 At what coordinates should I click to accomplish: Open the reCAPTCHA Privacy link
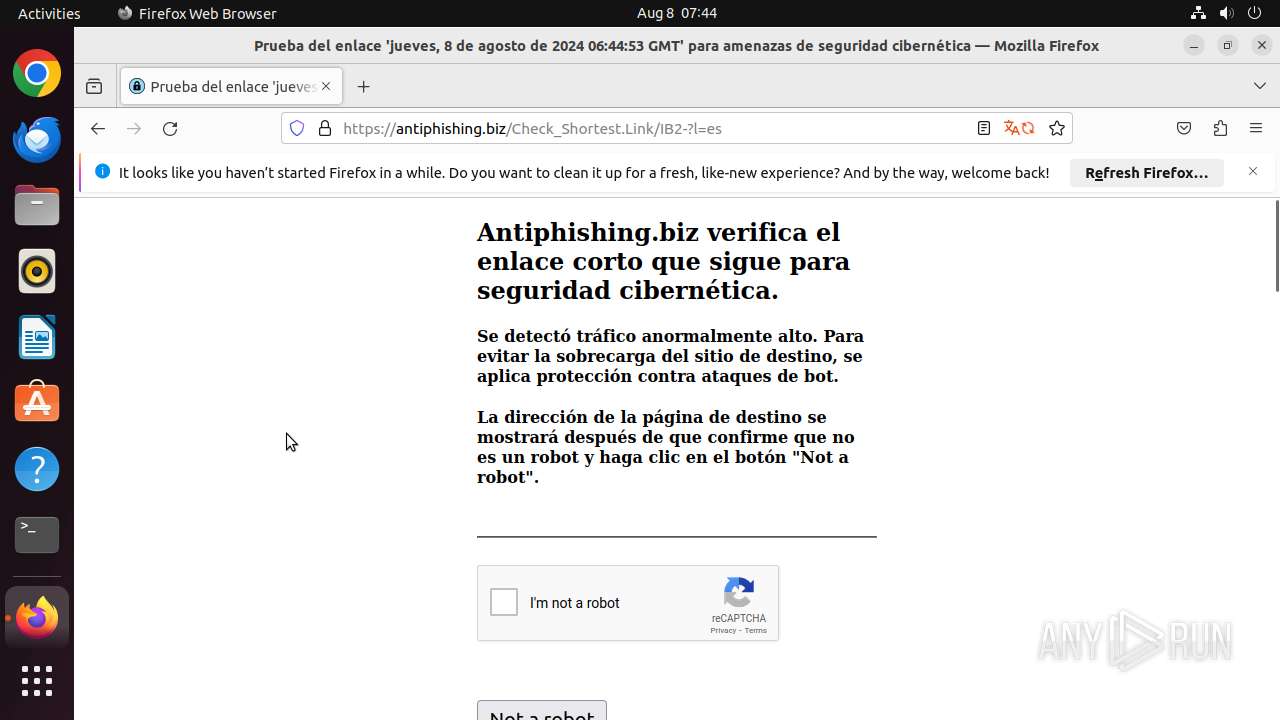(723, 631)
